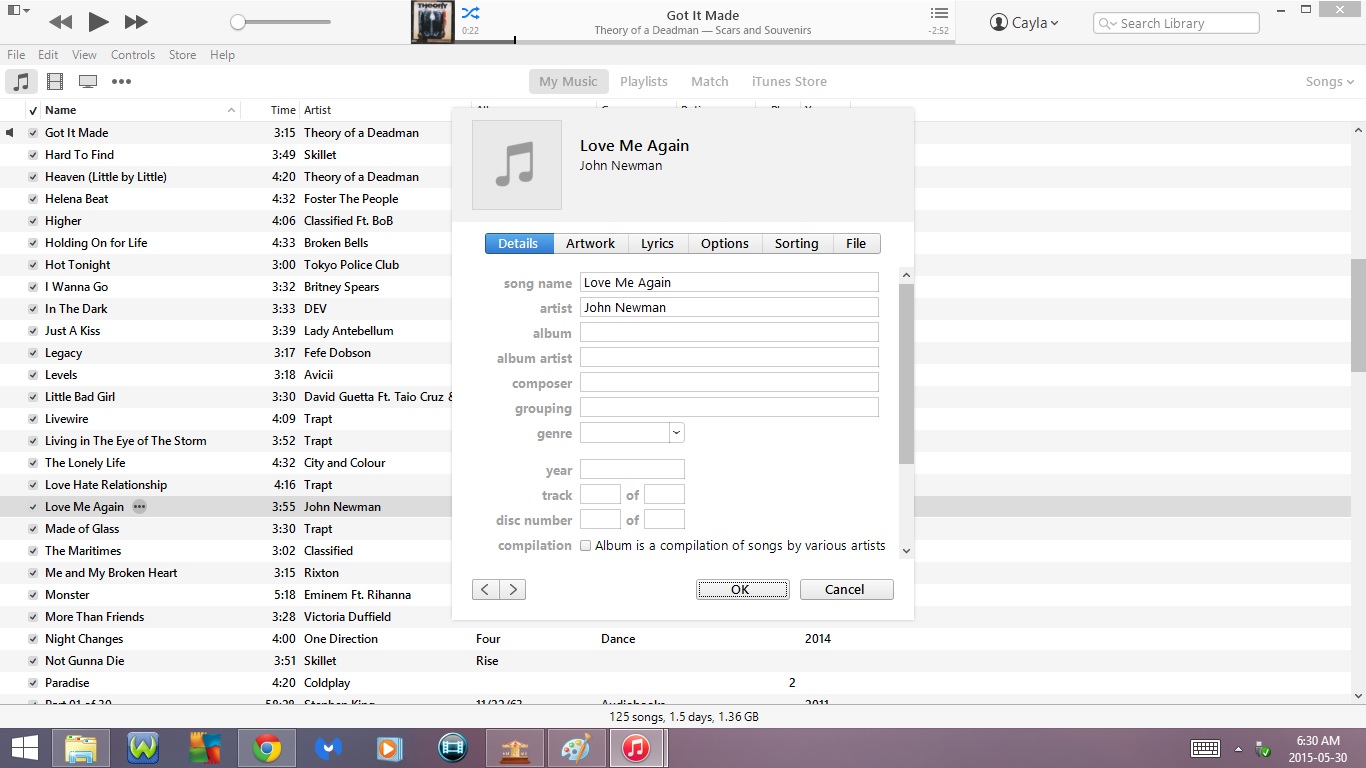Select the Music library note icon
The width and height of the screenshot is (1366, 768).
pos(21,82)
